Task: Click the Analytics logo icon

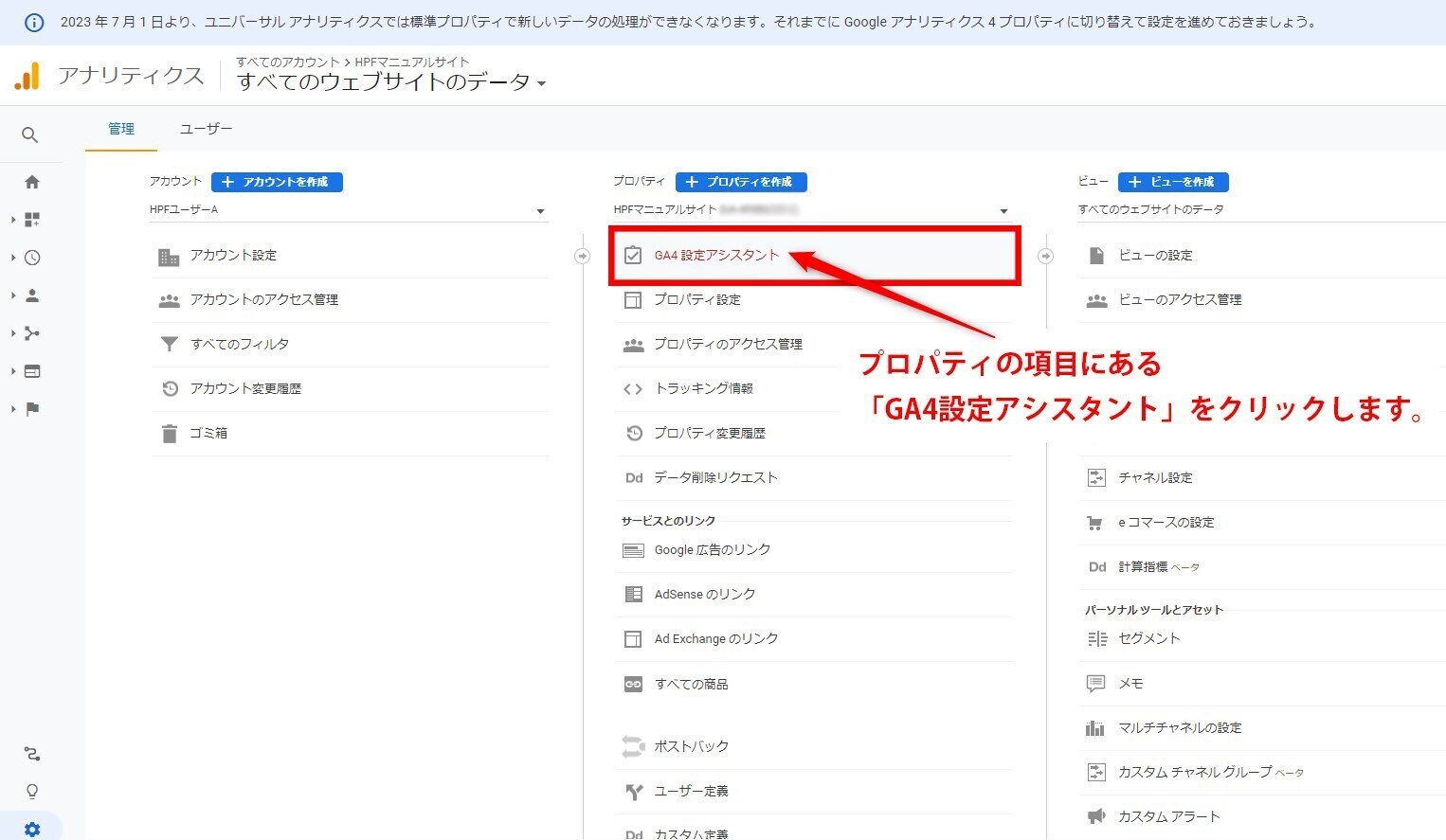Action: pos(27,76)
